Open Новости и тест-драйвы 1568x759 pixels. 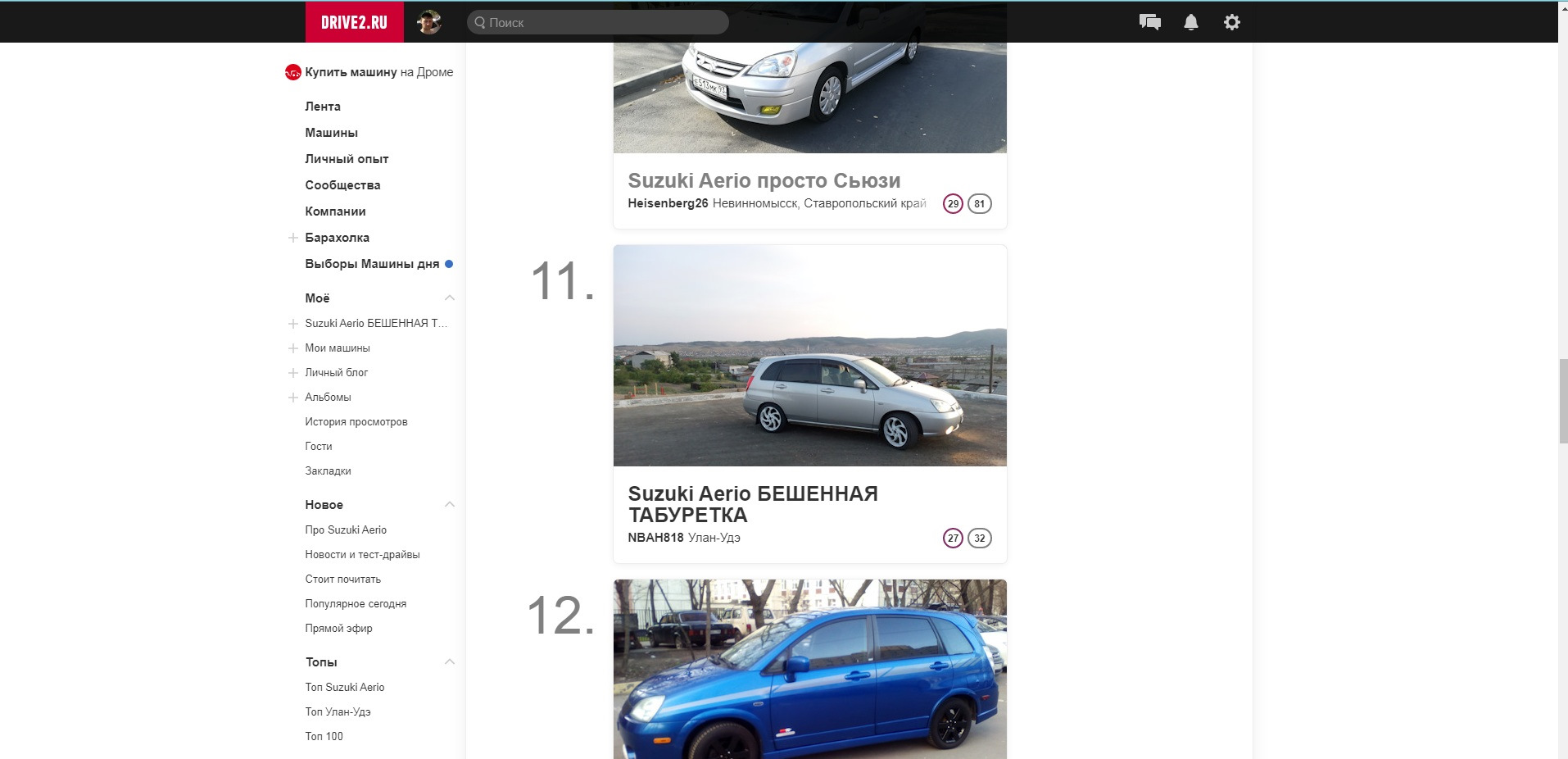[x=362, y=555]
